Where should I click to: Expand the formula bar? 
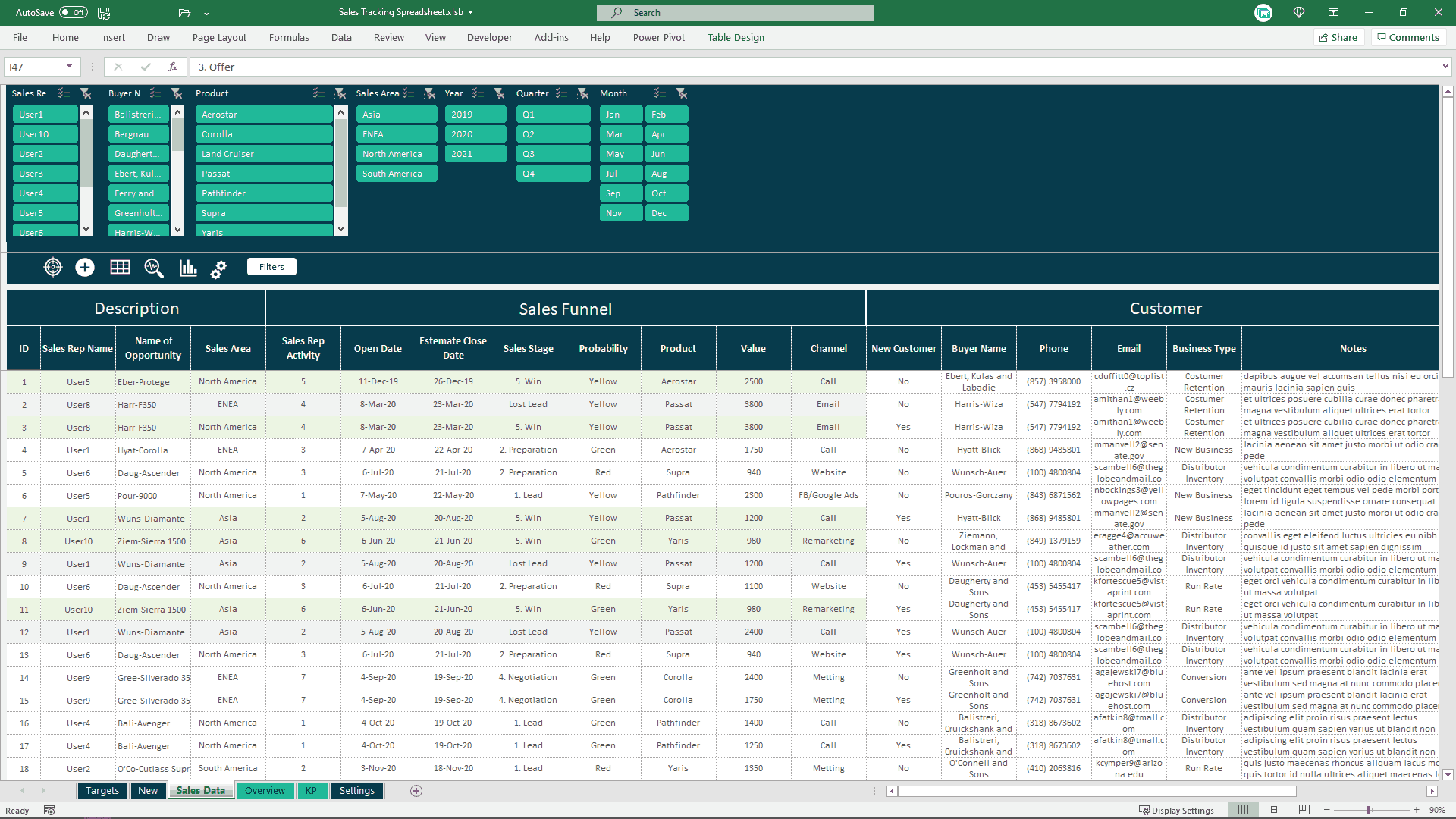click(x=1445, y=67)
